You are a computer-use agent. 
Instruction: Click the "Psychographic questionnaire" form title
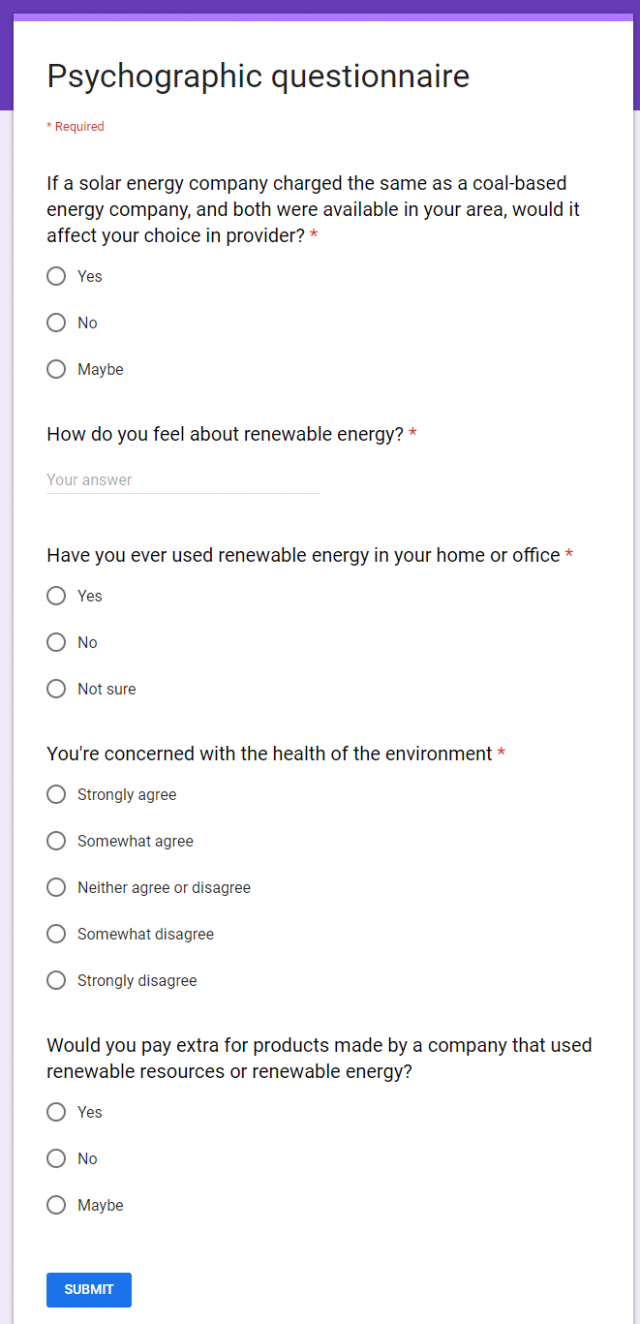tap(258, 76)
